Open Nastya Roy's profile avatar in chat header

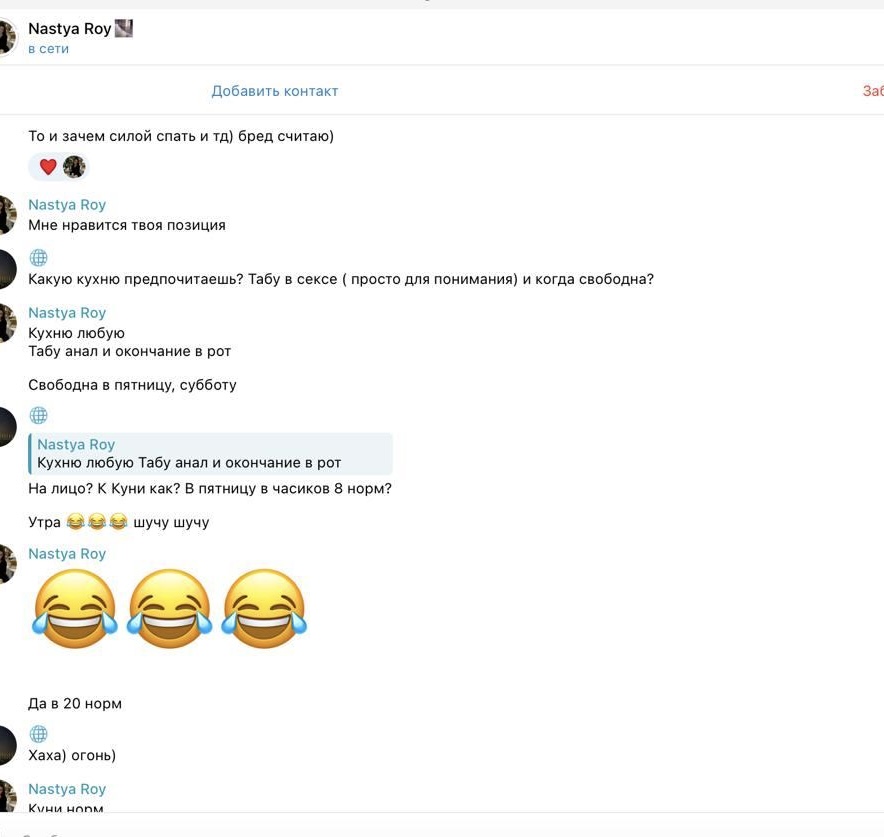coord(7,37)
